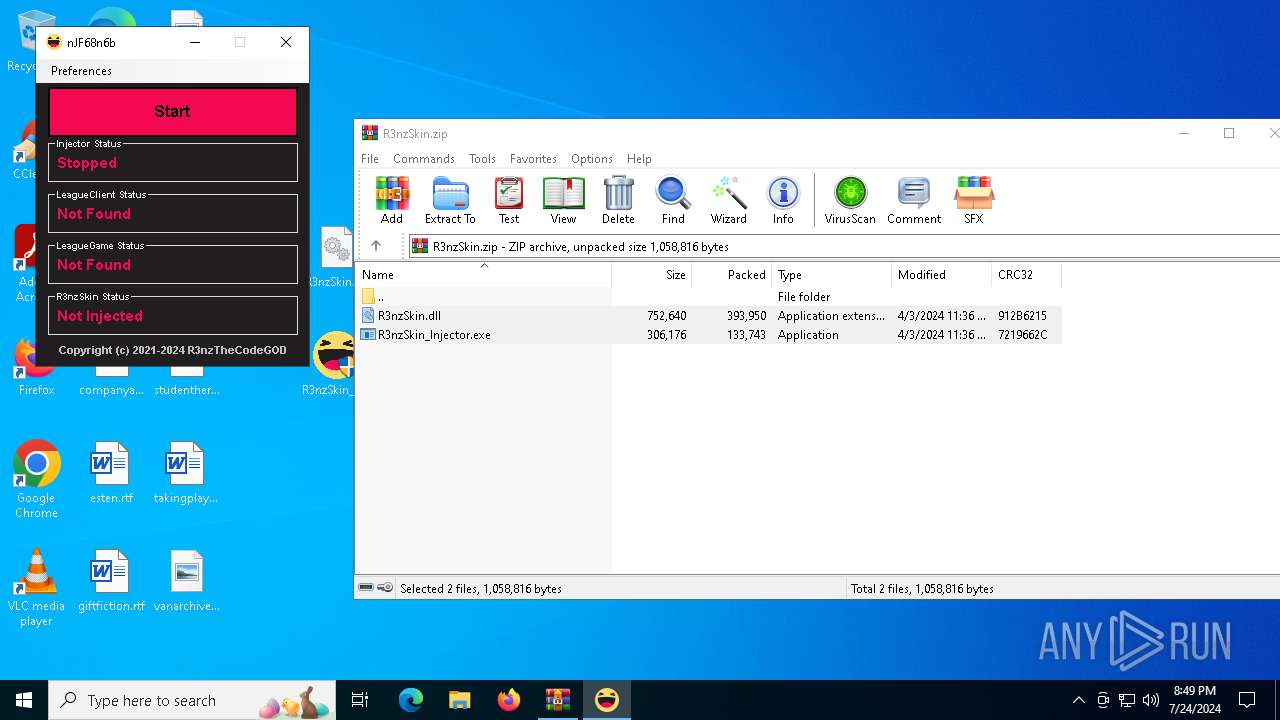Open Google Chrome desktop shortcut
The image size is (1280, 720).
pyautogui.click(x=36, y=480)
